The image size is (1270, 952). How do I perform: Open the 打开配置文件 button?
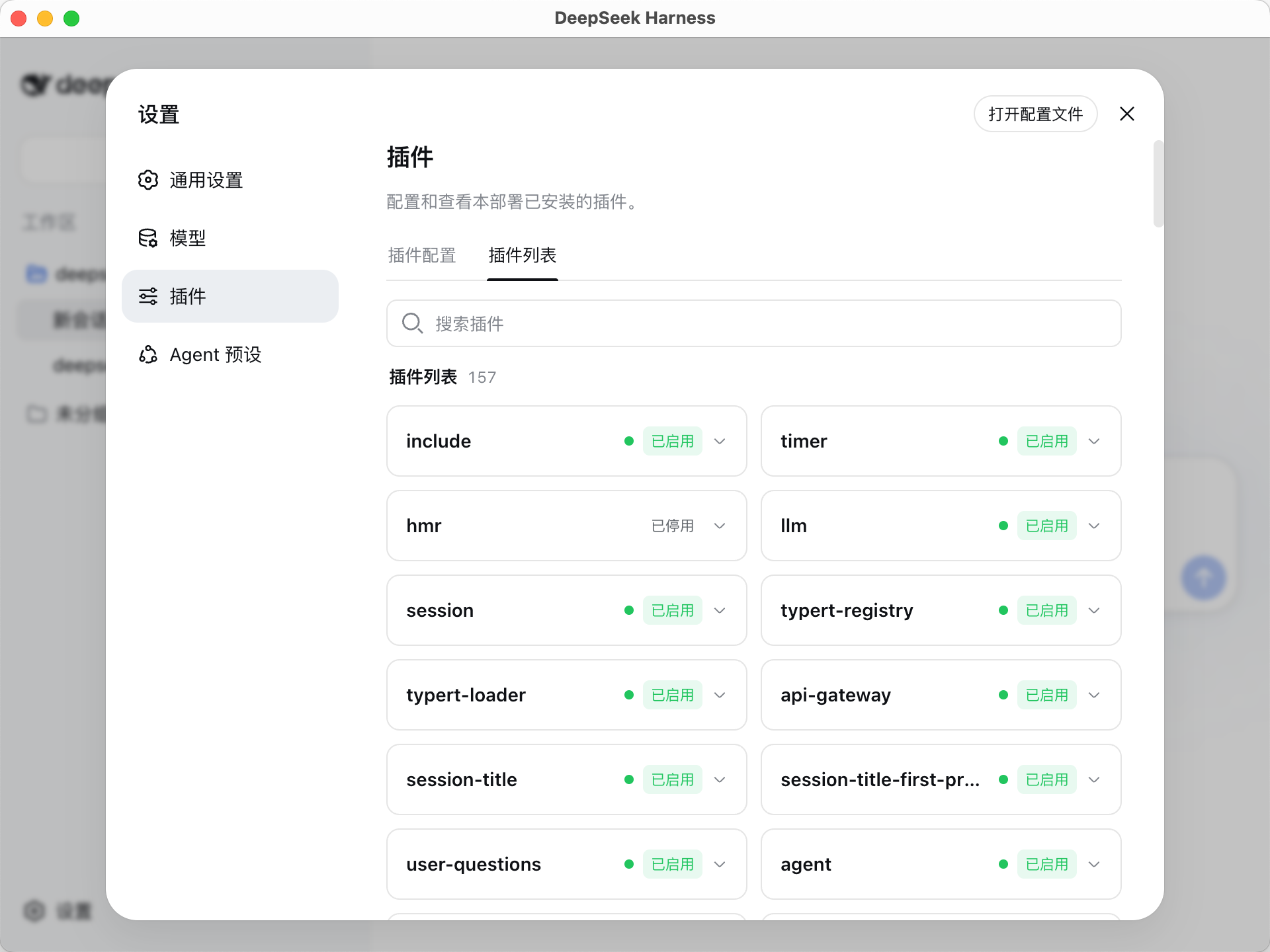(1036, 114)
